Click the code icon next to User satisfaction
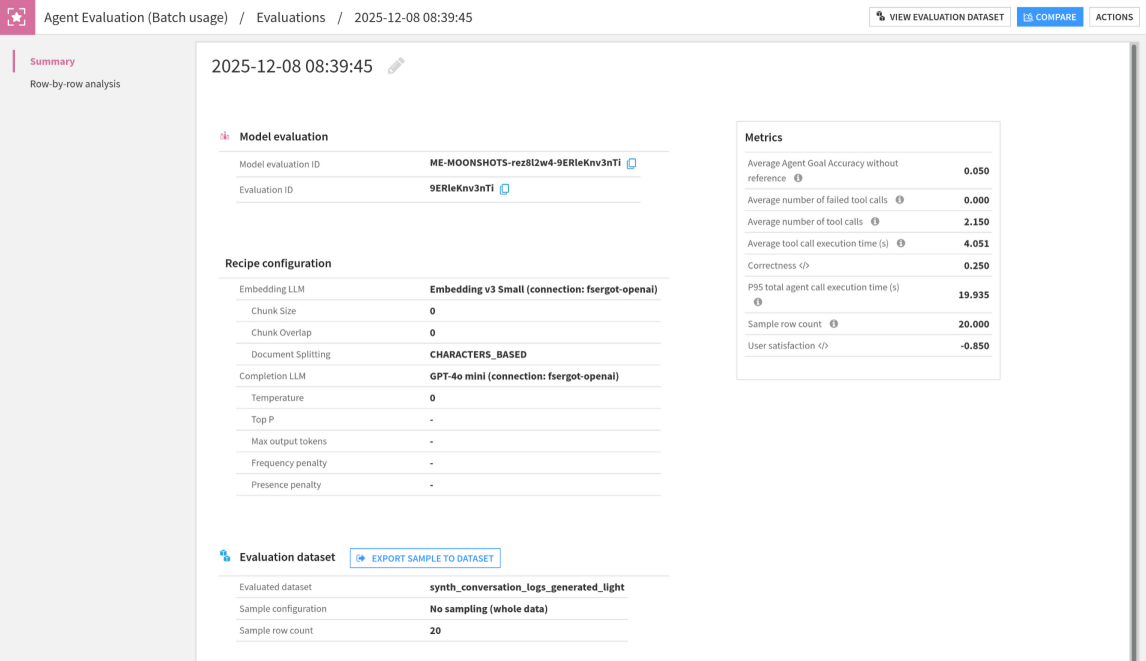This screenshot has width=1146, height=661. tap(823, 346)
